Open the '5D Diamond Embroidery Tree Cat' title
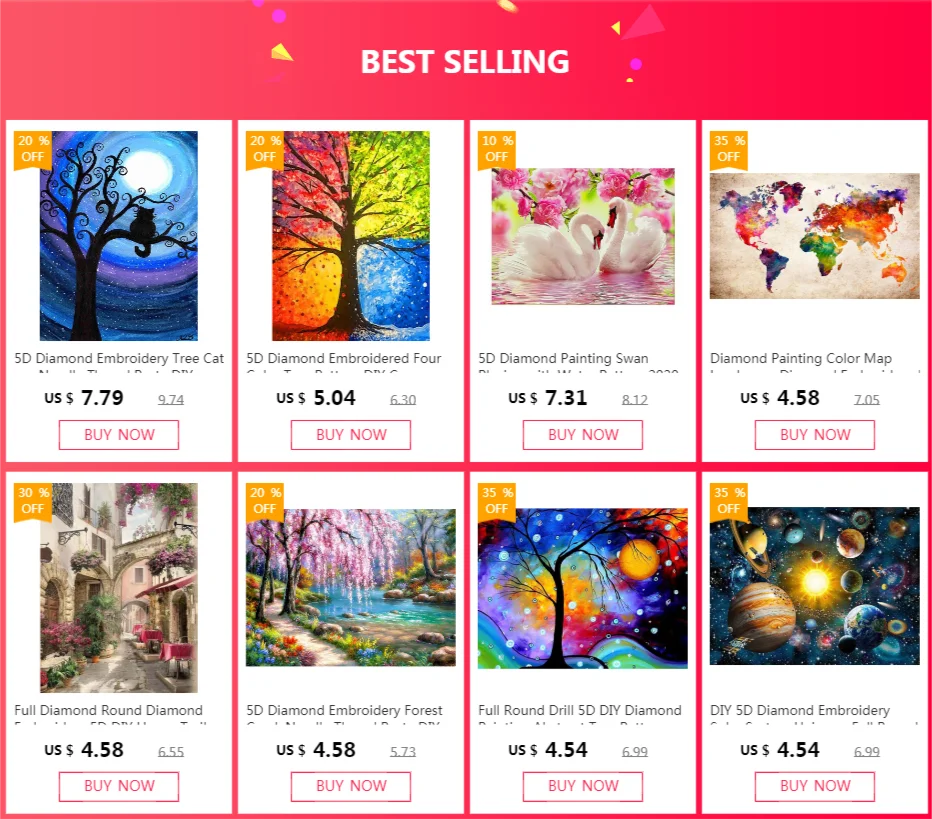Viewport: 932px width, 819px height. point(119,358)
